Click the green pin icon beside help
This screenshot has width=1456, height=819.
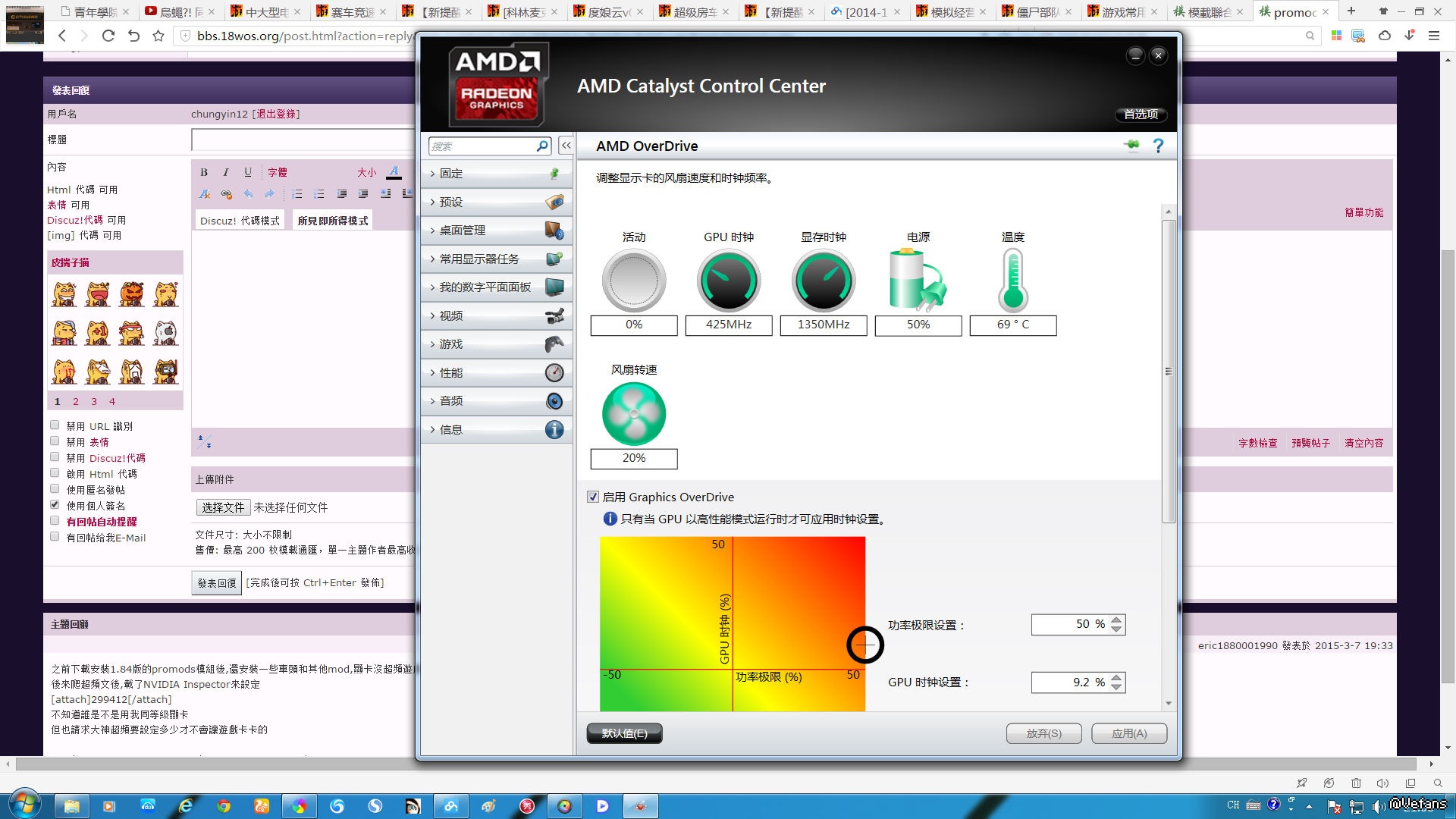pos(1131,146)
